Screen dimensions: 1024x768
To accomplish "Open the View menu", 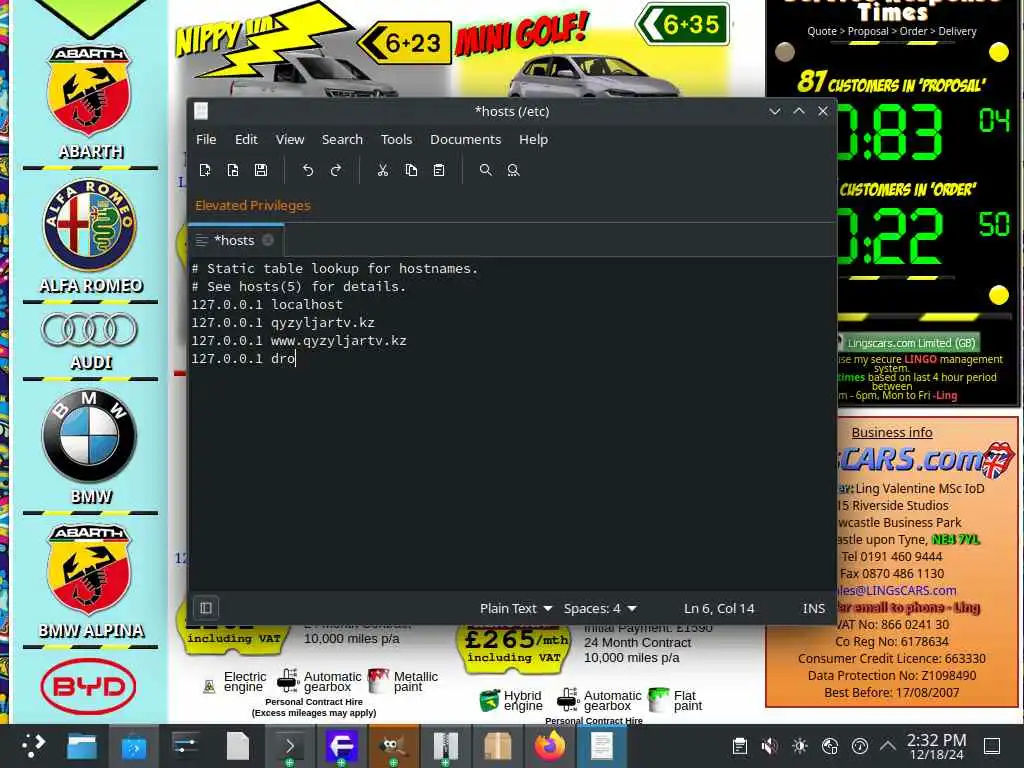I will tap(290, 140).
